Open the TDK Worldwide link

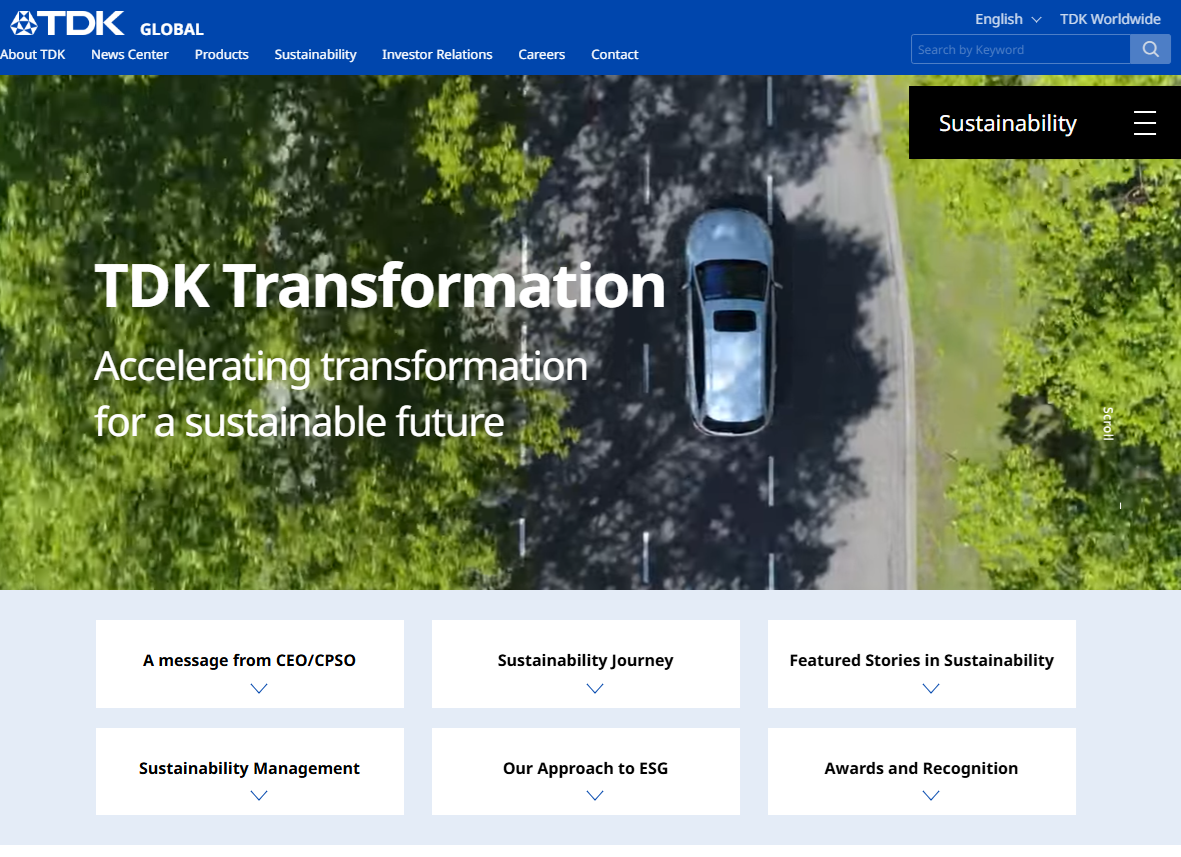tap(1109, 20)
